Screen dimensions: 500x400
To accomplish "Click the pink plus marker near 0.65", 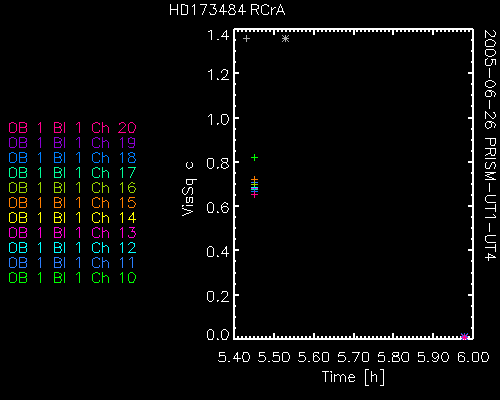I will click(x=254, y=195).
